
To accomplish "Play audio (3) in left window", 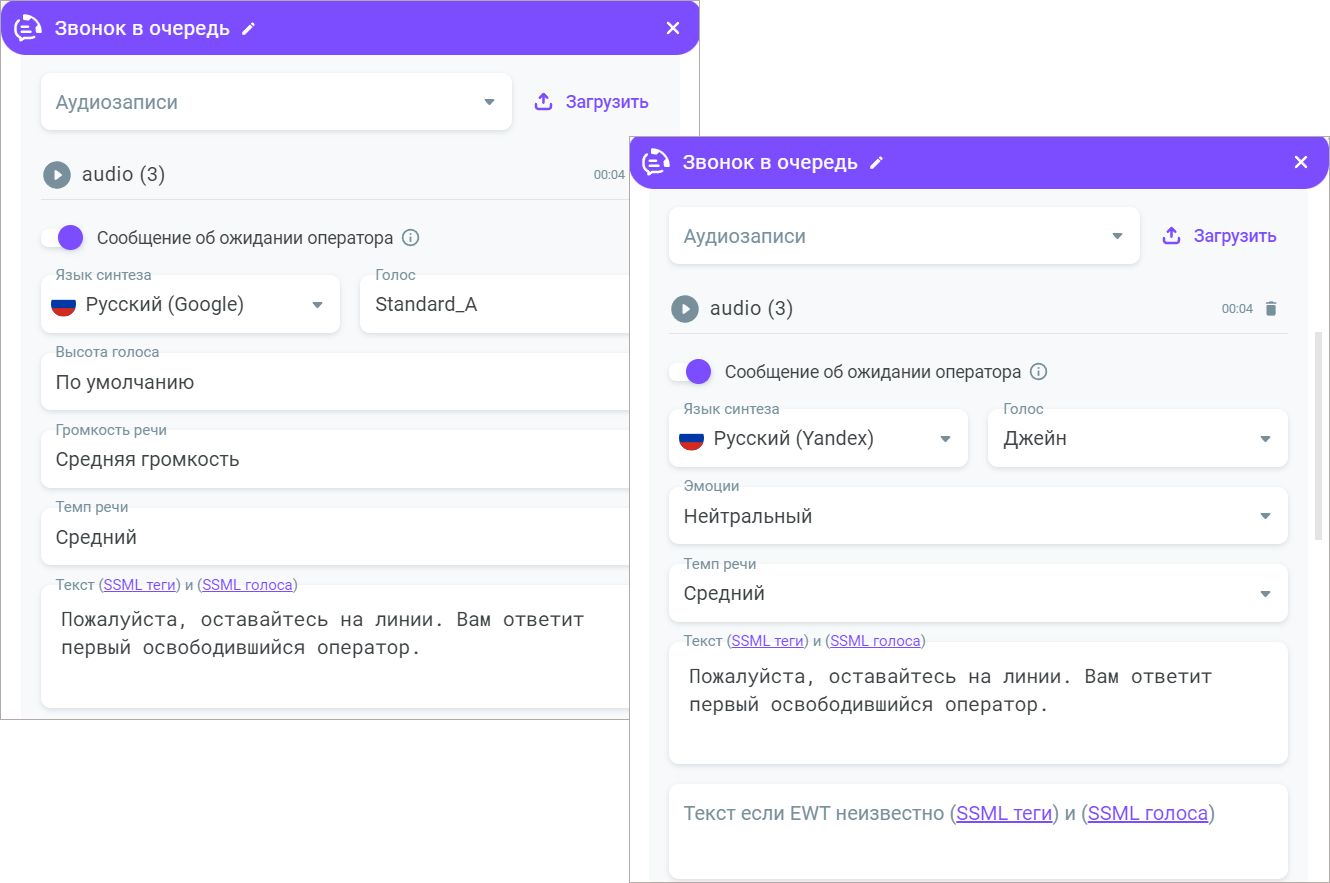I will [x=57, y=175].
